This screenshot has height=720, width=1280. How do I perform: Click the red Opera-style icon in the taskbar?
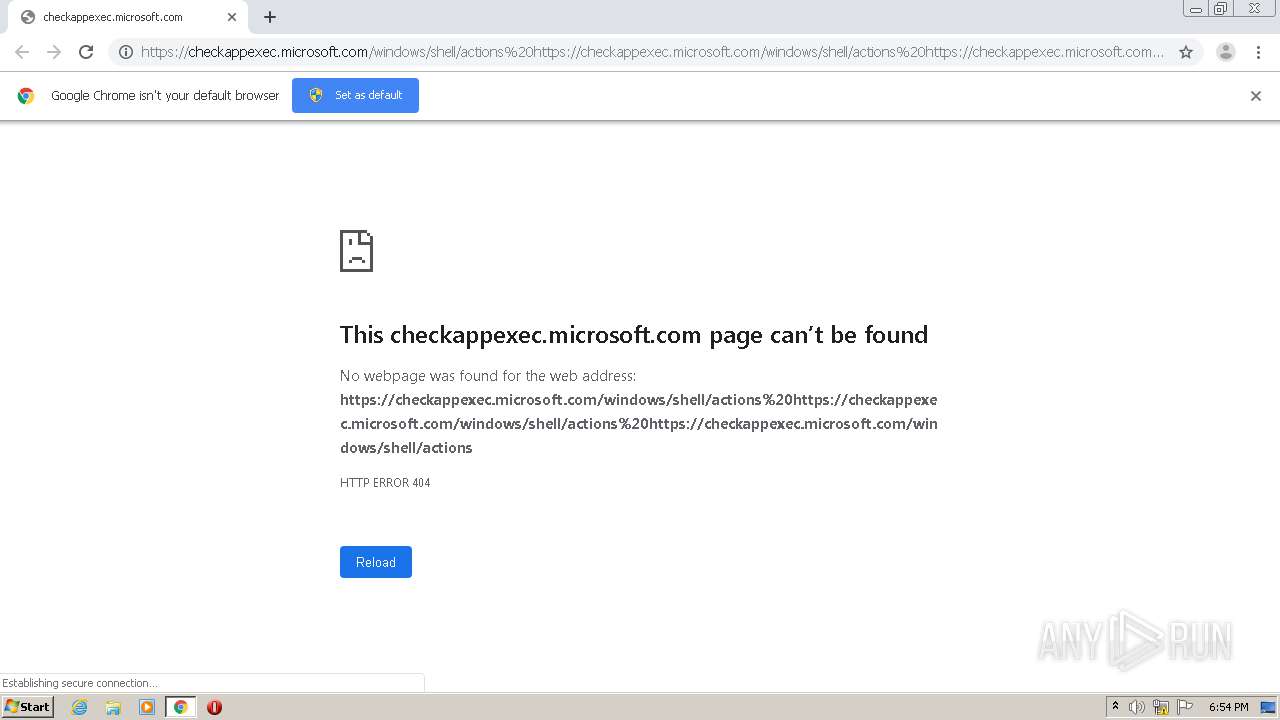[214, 707]
